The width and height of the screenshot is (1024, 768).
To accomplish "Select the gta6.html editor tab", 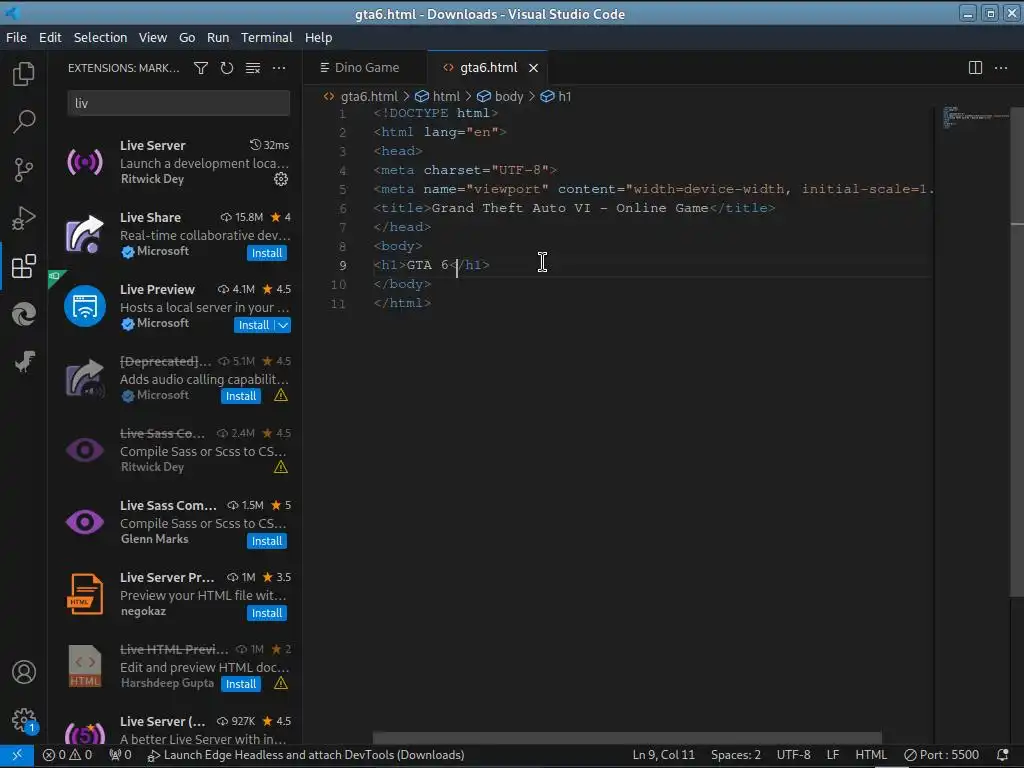I will point(487,68).
